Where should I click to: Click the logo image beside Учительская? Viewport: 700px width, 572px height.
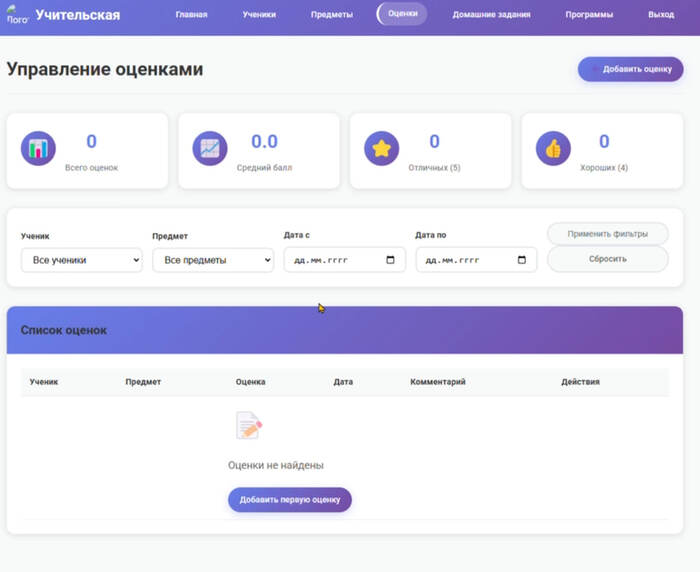coord(17,15)
